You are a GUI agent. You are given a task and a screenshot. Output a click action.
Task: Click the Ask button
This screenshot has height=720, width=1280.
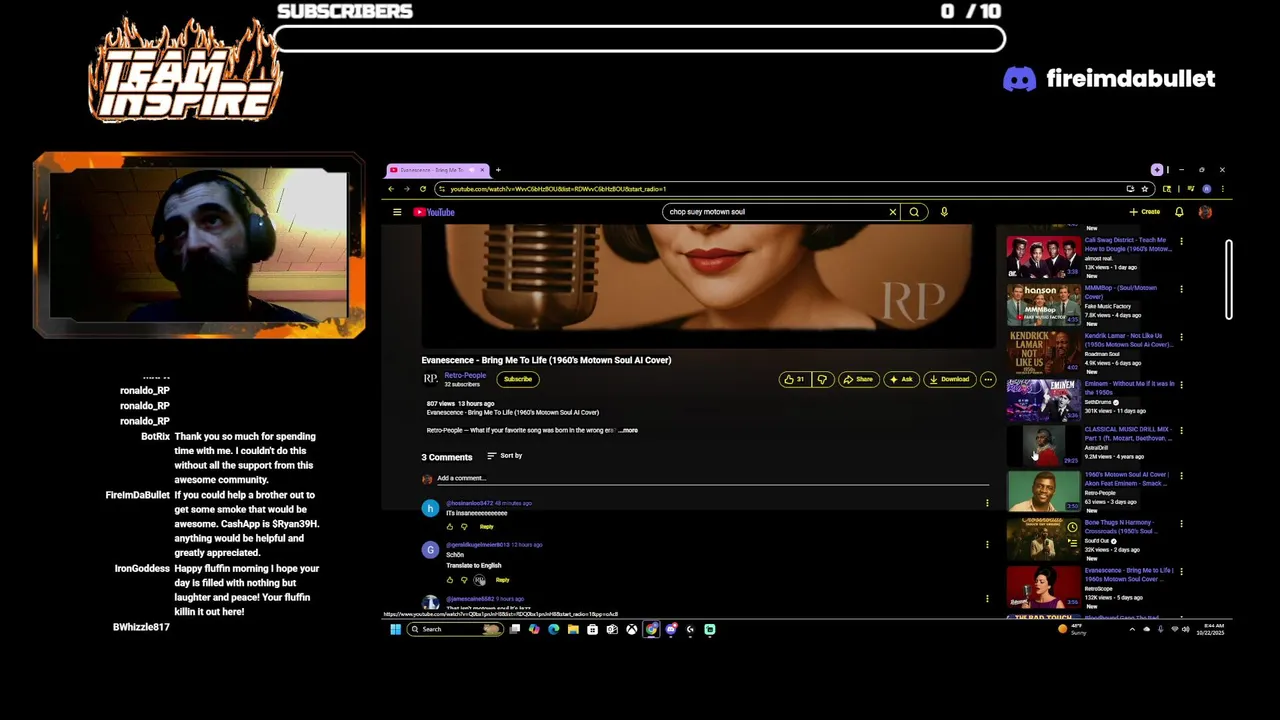901,379
